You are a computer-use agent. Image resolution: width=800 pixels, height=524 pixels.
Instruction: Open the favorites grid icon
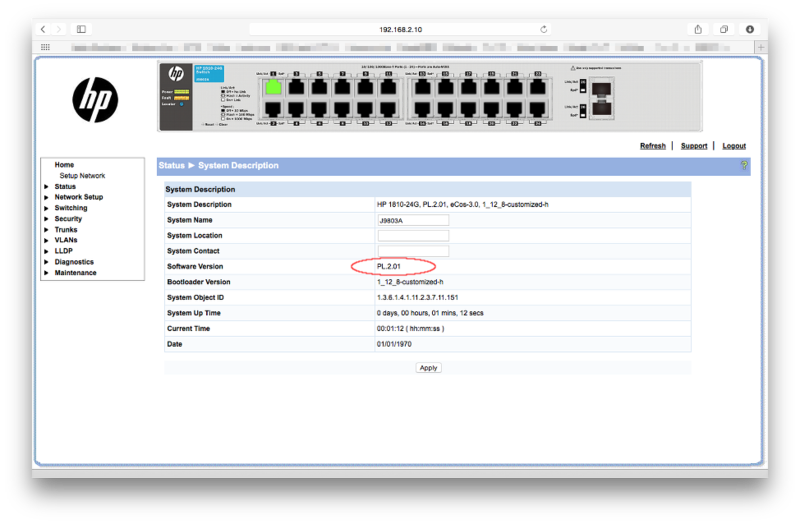pyautogui.click(x=45, y=47)
